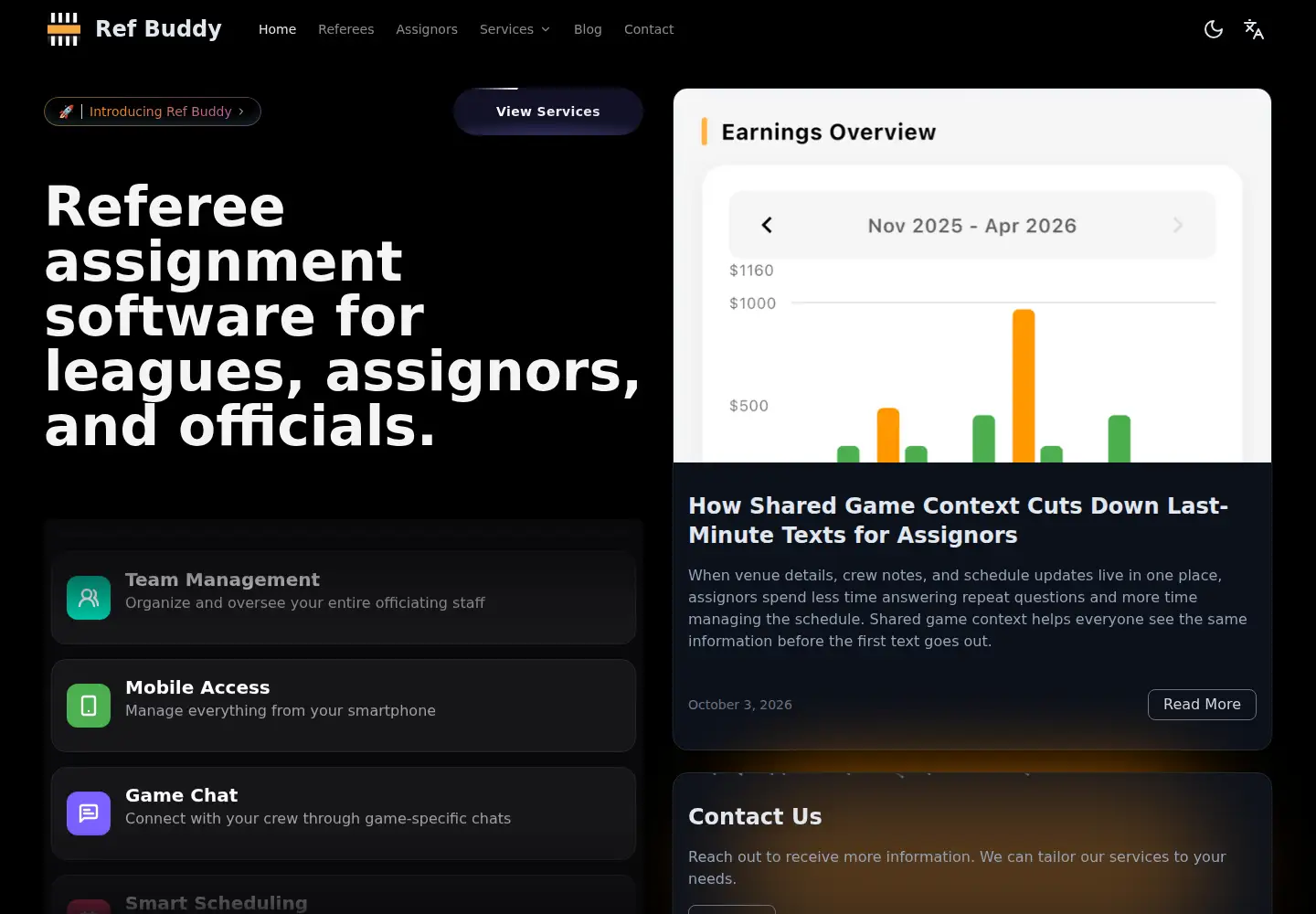Open the Contact nav item
Image resolution: width=1316 pixels, height=914 pixels.
649,29
